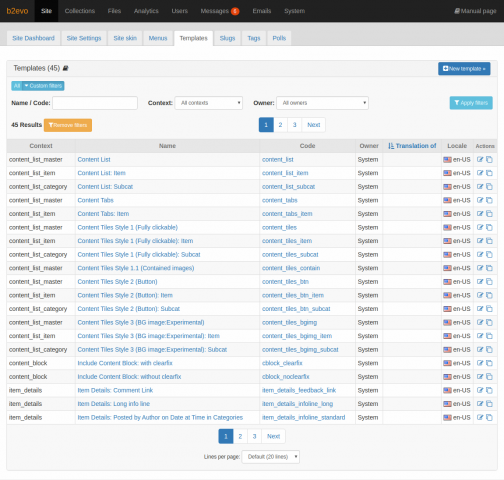This screenshot has width=504, height=480.
Task: Edit the content_tiles_bgimg_item template
Action: click(480, 336)
